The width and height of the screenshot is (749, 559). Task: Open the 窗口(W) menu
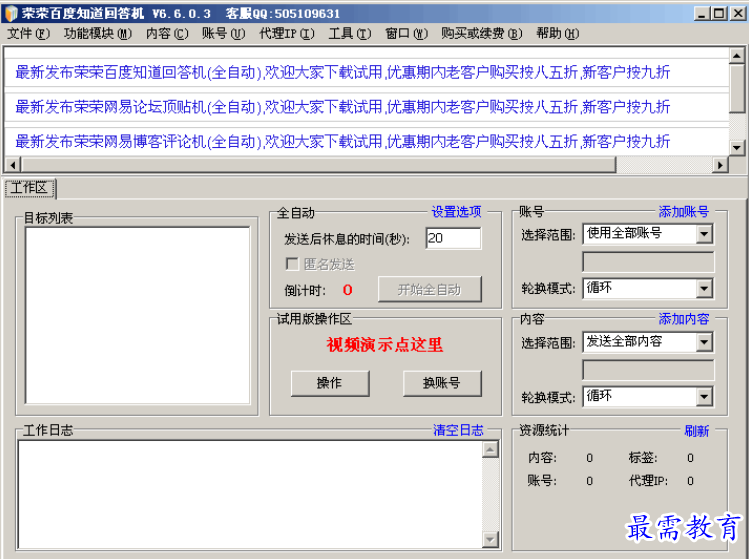[x=407, y=33]
